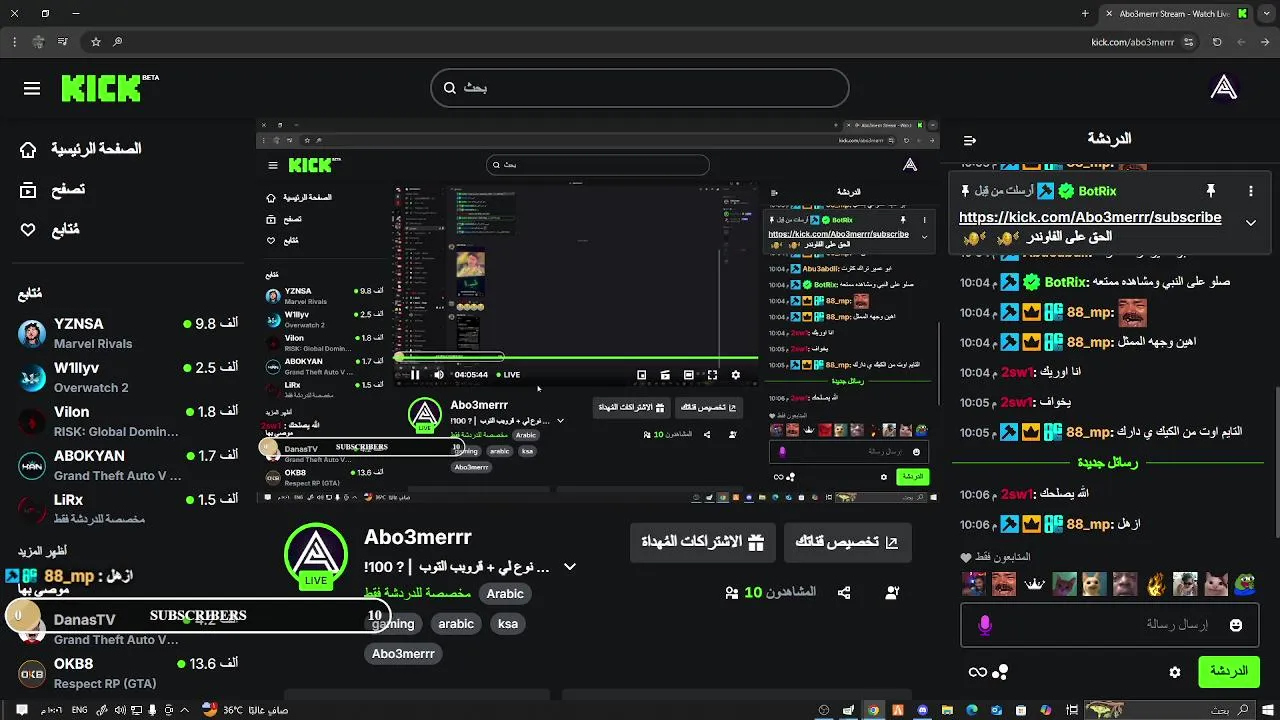The width and height of the screenshot is (1280, 720).
Task: Insert the Pepe frog quick emote
Action: point(1246,583)
